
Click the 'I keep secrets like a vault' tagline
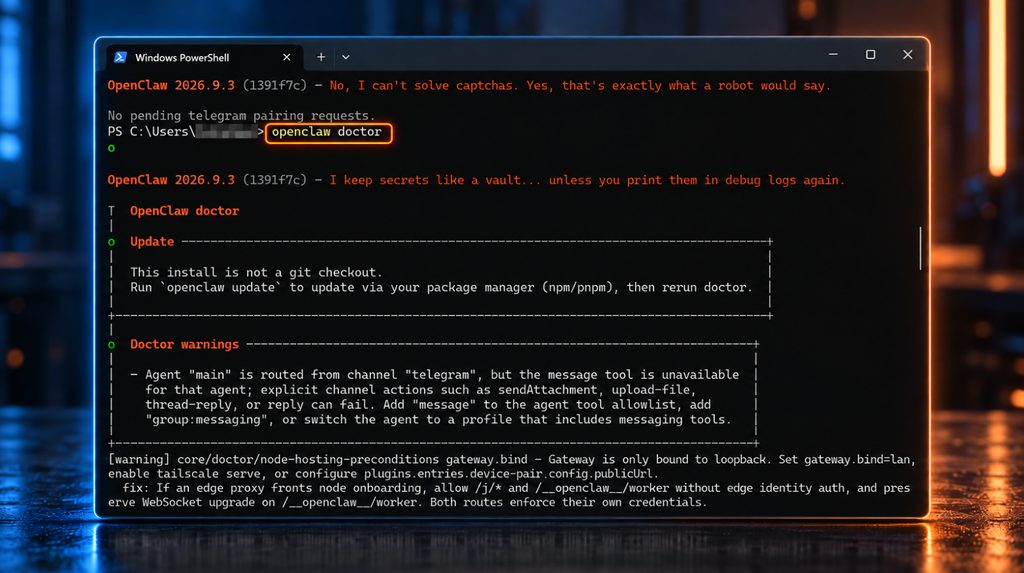pyautogui.click(x=586, y=180)
